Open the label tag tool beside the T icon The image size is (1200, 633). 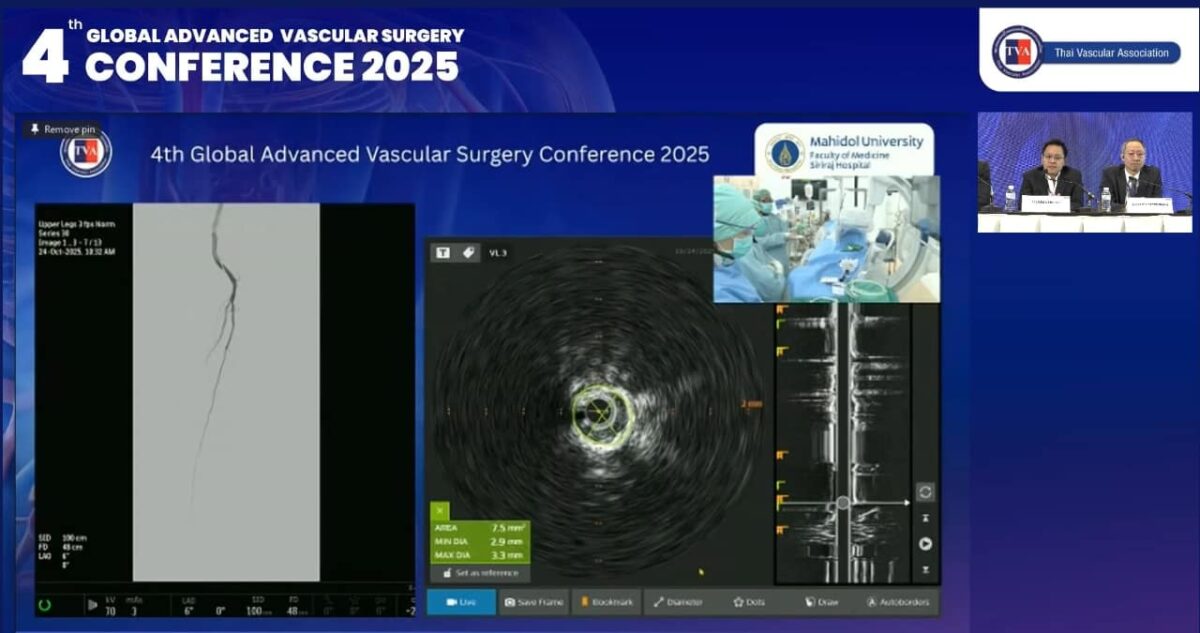(468, 251)
